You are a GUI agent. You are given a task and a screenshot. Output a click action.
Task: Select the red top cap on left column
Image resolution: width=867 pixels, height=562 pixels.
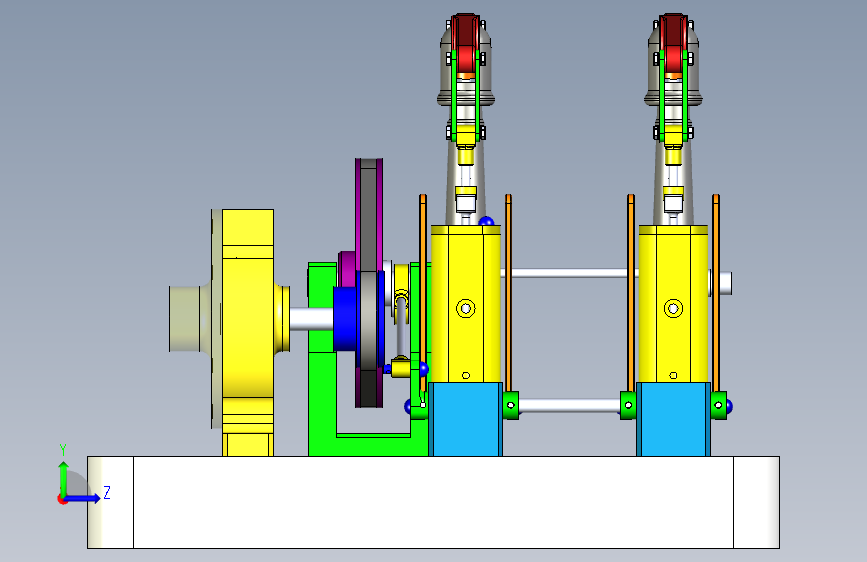[465, 43]
